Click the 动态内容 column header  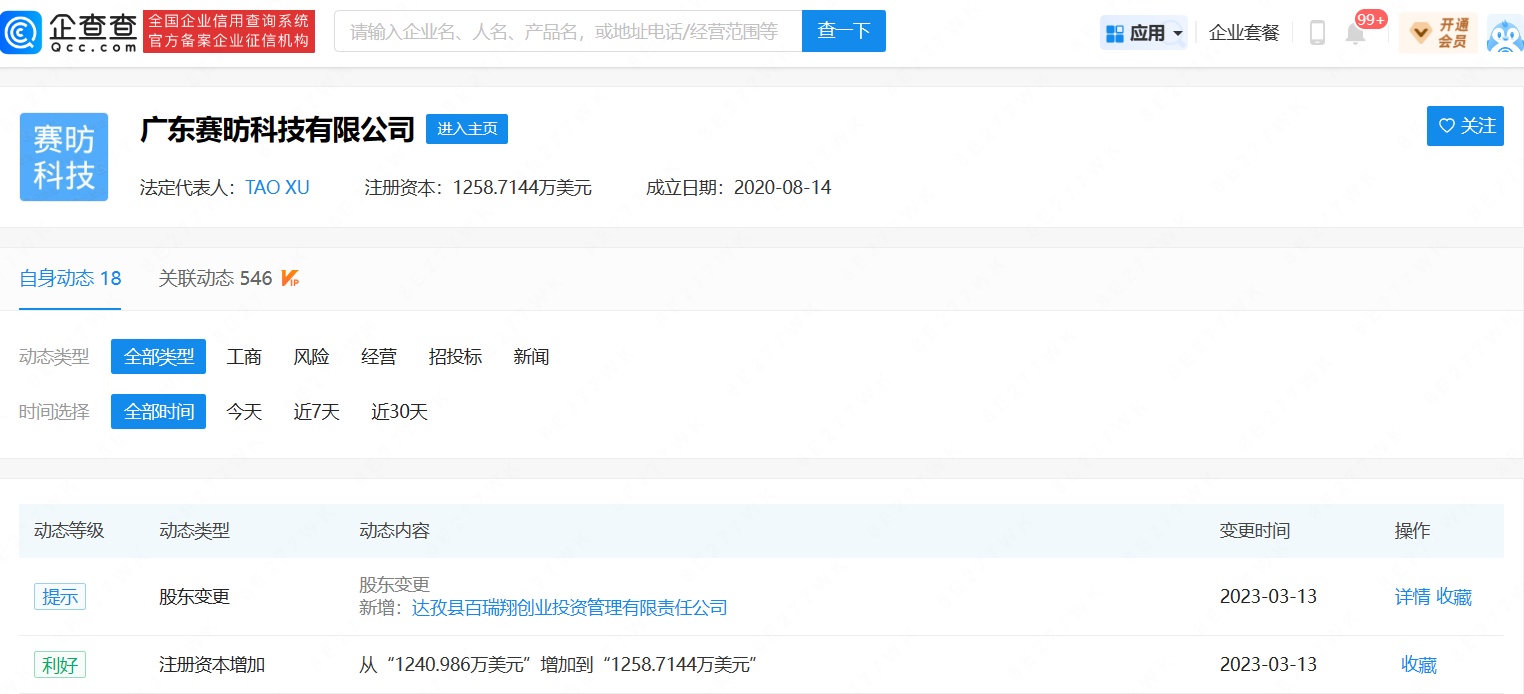(x=395, y=531)
